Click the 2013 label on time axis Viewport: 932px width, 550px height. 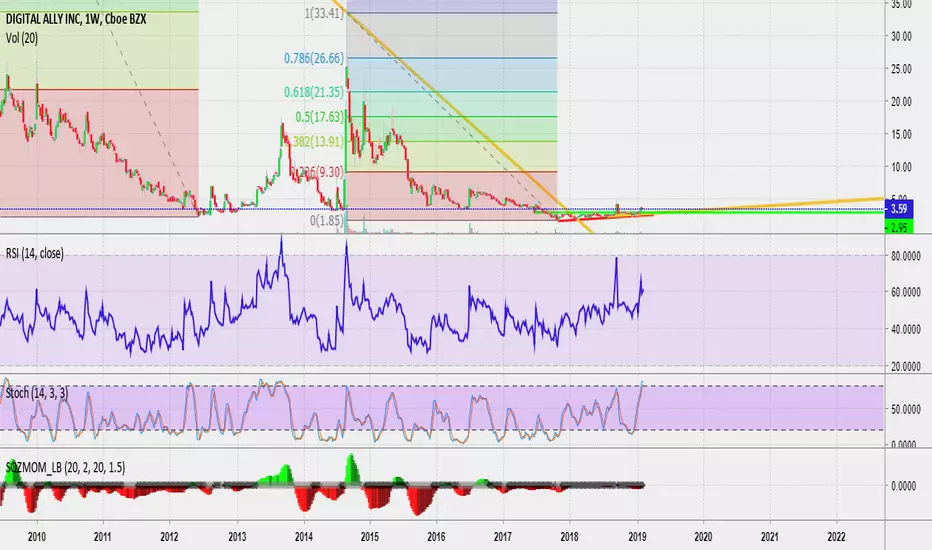(x=237, y=536)
